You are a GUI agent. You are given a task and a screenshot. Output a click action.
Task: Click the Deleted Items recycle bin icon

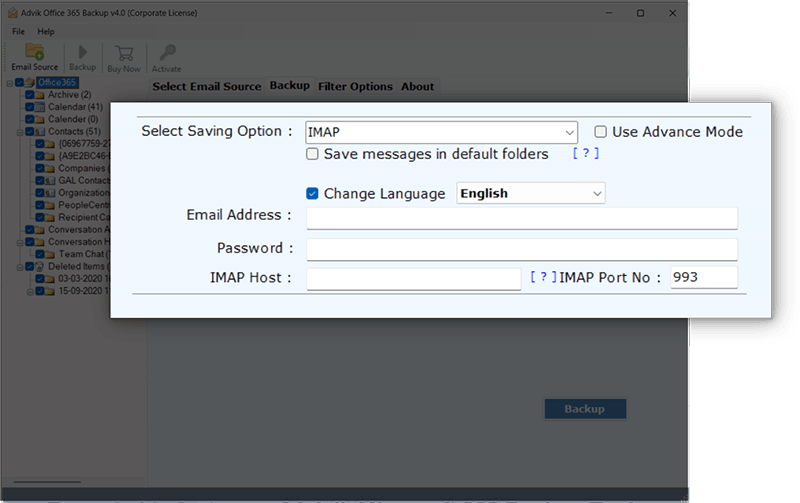click(x=39, y=266)
